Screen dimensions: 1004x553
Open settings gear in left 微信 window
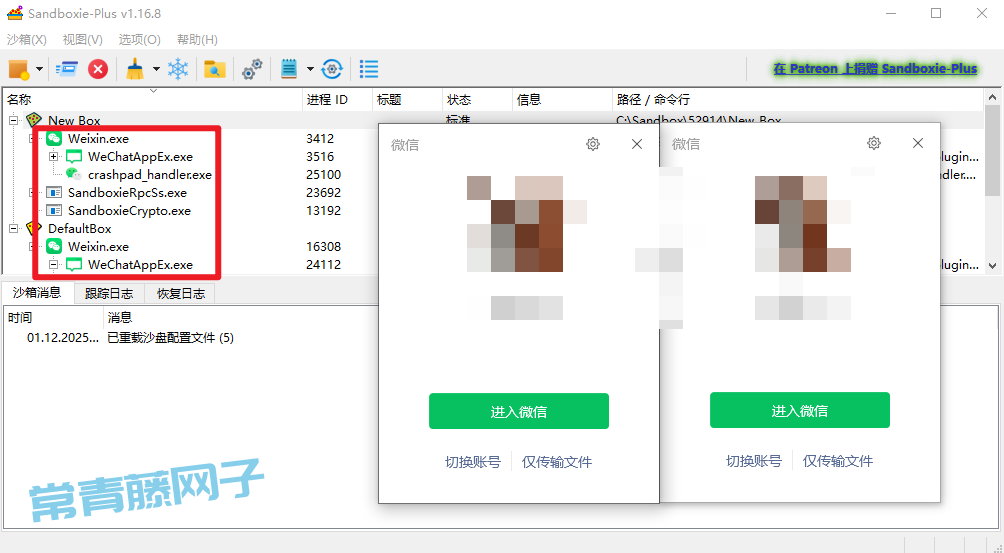[593, 144]
